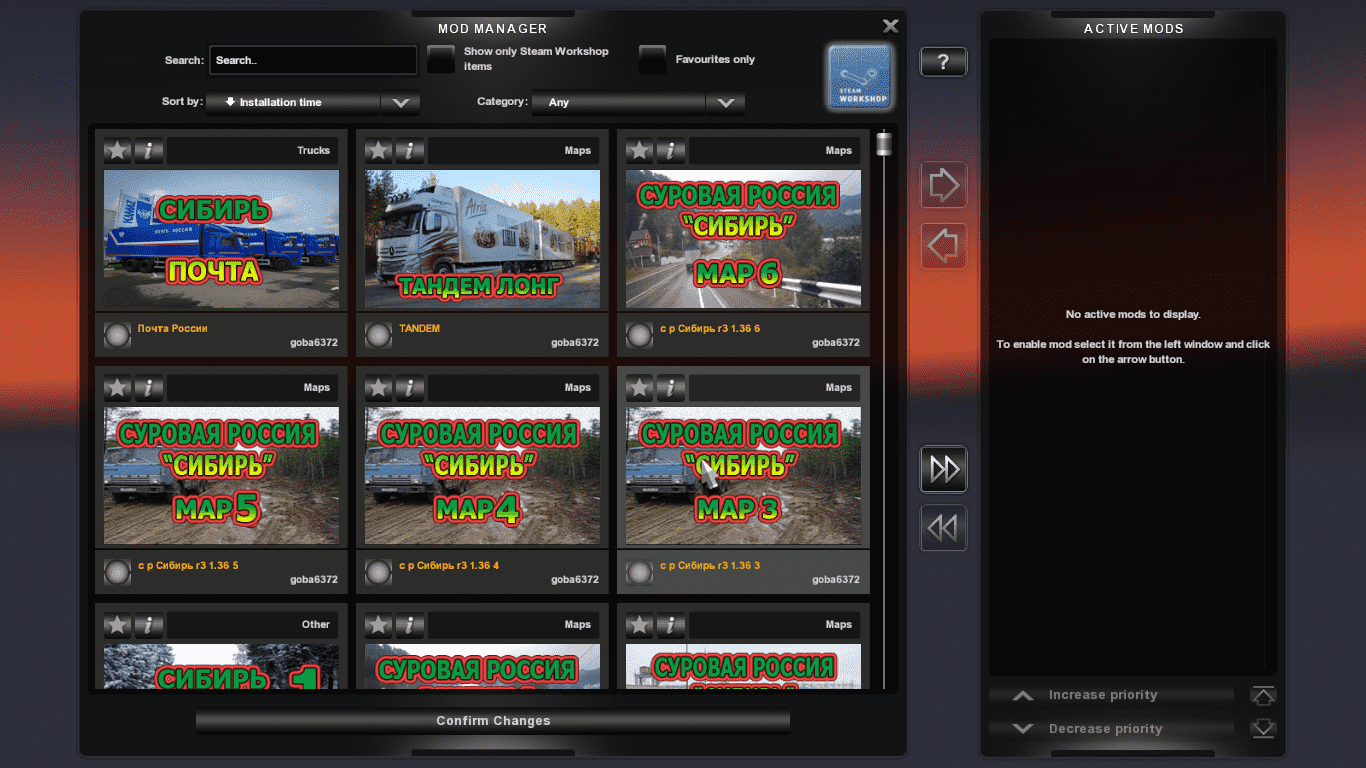Viewport: 1366px width, 768px height.
Task: Click the mod list scrollbar handle
Action: [883, 144]
